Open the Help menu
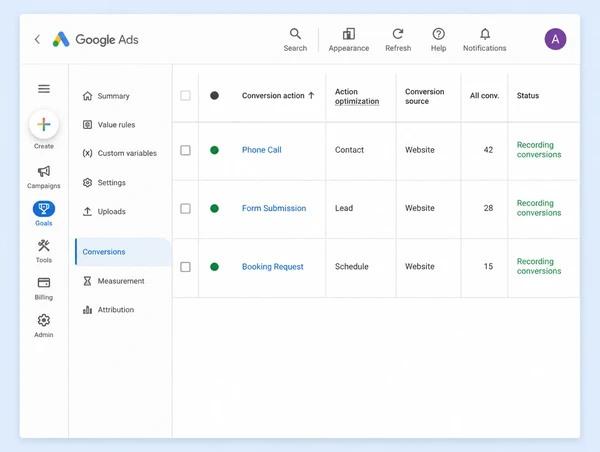Viewport: 600px width, 452px height. click(438, 40)
